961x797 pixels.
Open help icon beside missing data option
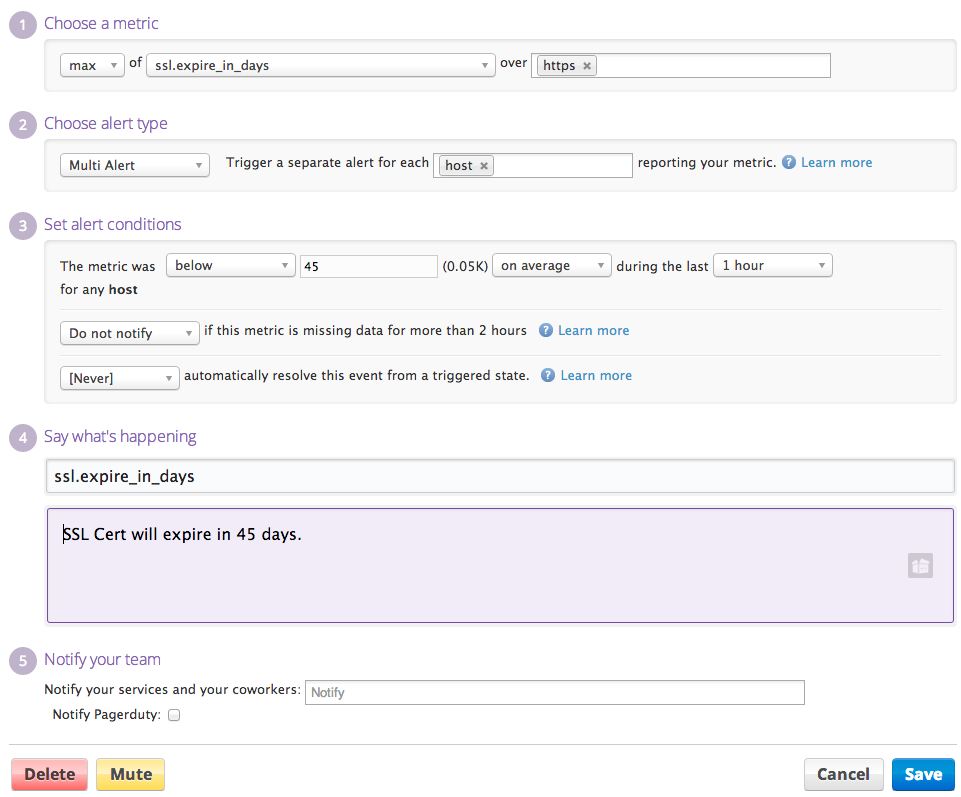coord(545,330)
